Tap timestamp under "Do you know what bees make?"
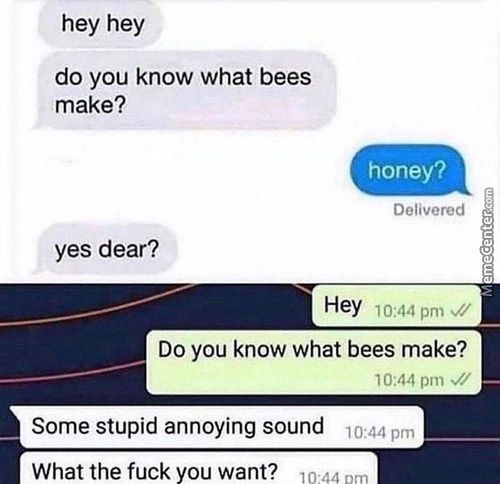 [x=409, y=380]
